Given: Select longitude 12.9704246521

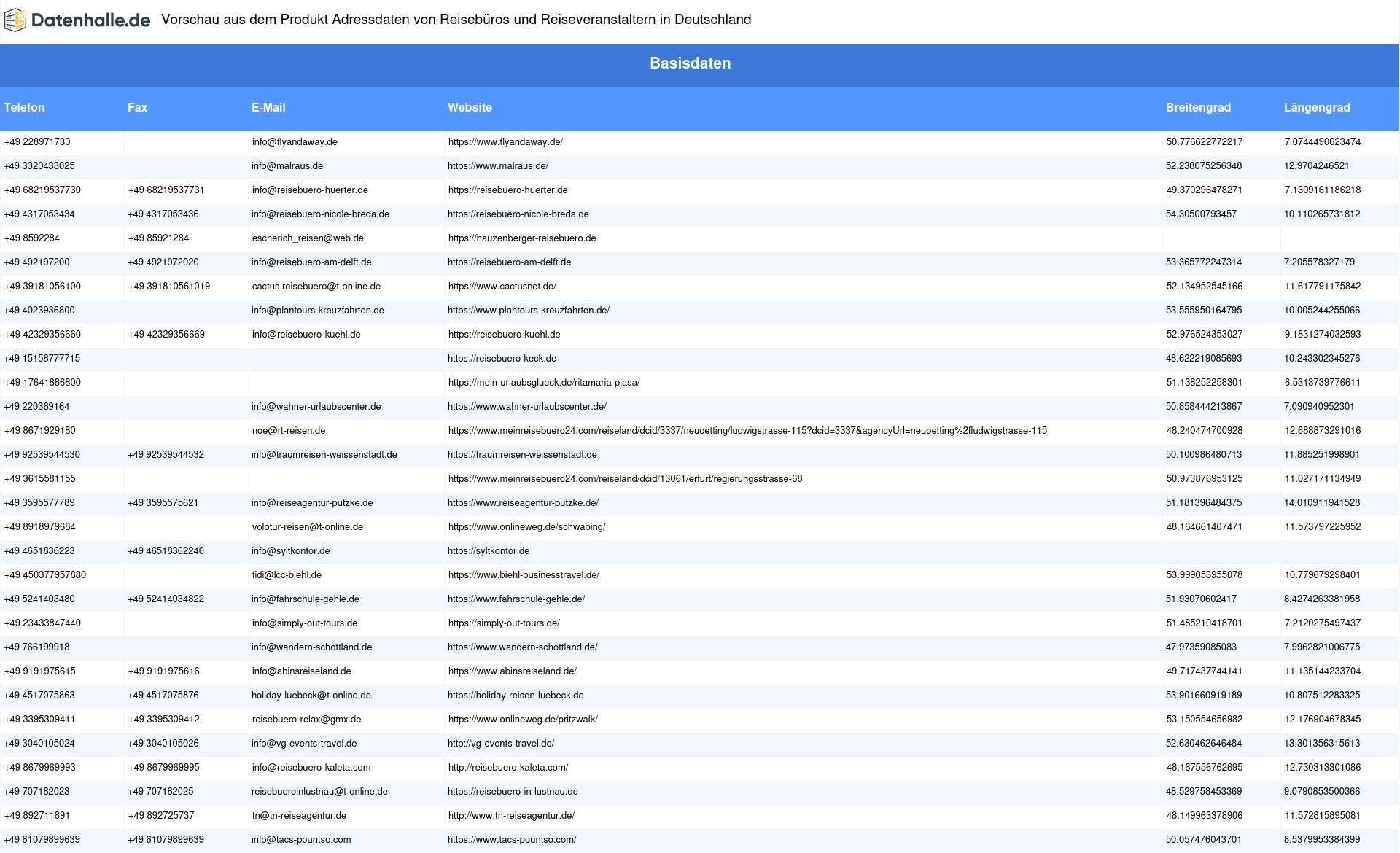Looking at the screenshot, I should (x=1317, y=166).
